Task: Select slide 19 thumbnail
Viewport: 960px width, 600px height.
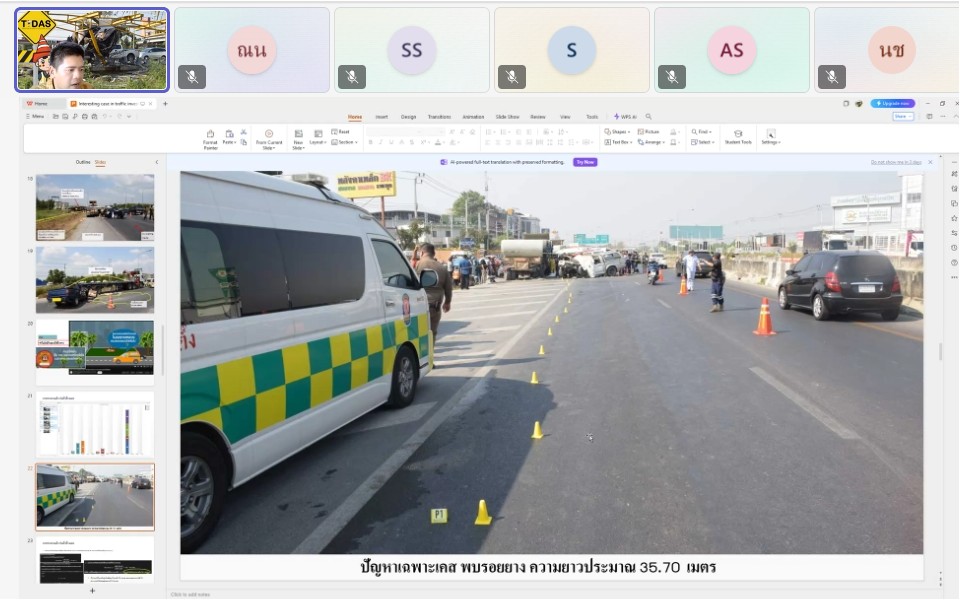Action: tap(95, 280)
